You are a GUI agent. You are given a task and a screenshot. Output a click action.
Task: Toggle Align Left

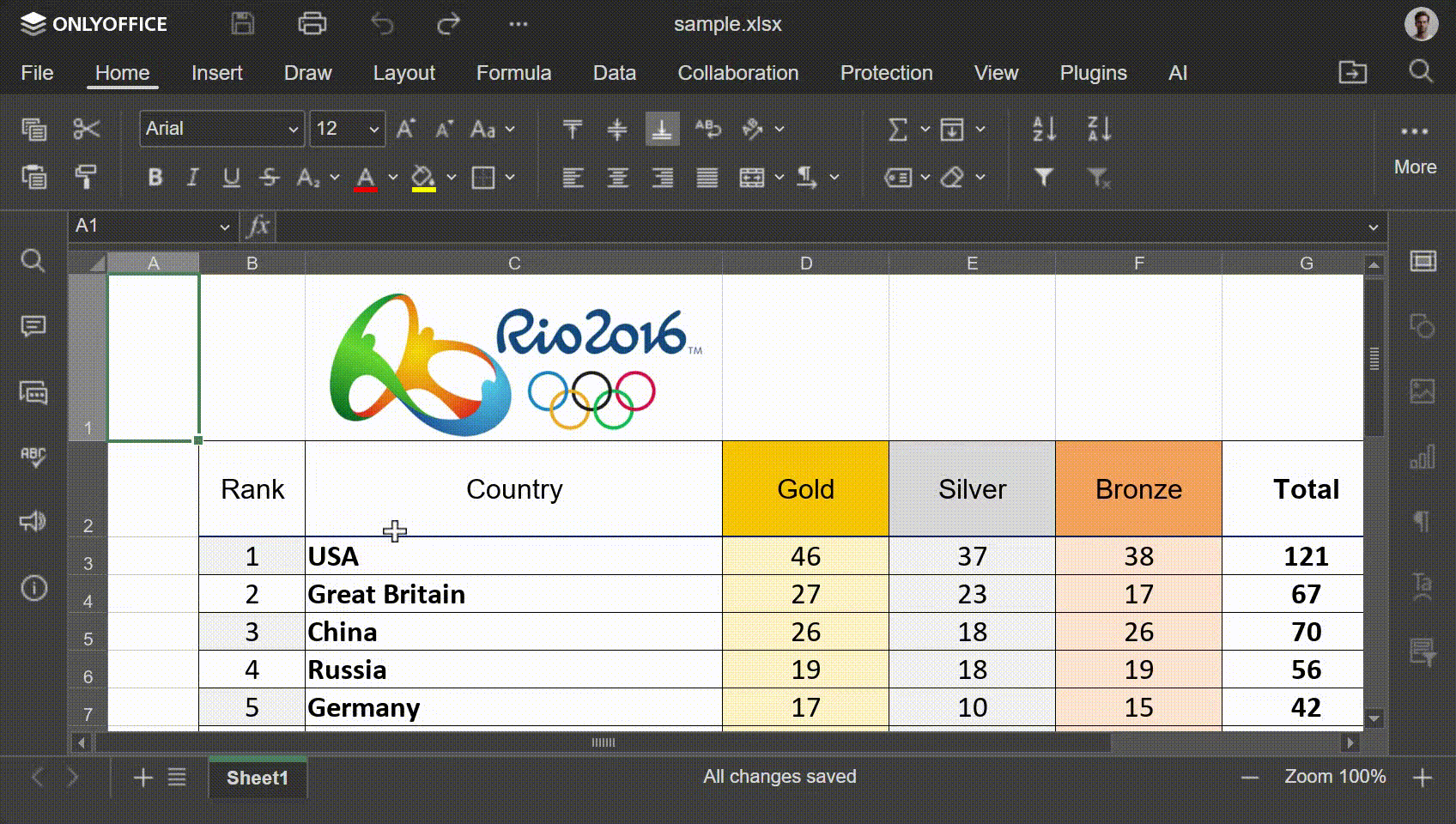click(573, 178)
